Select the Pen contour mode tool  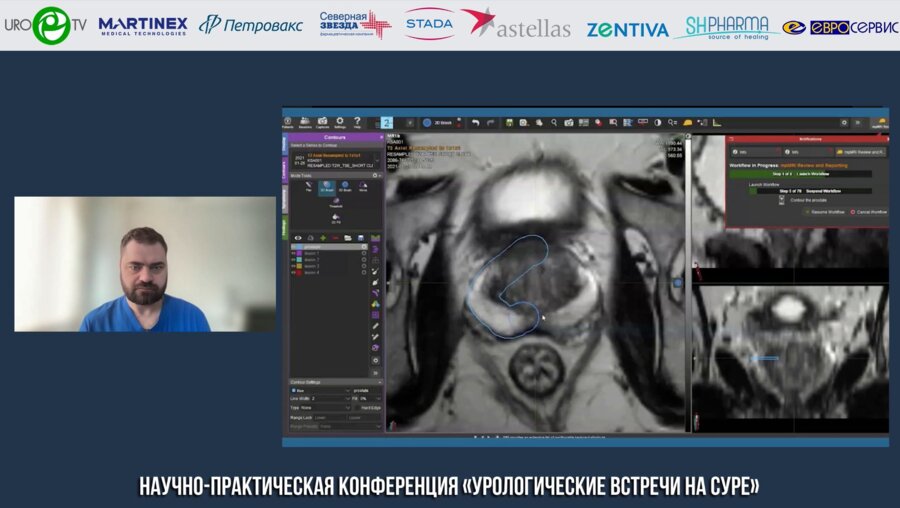pos(308,186)
